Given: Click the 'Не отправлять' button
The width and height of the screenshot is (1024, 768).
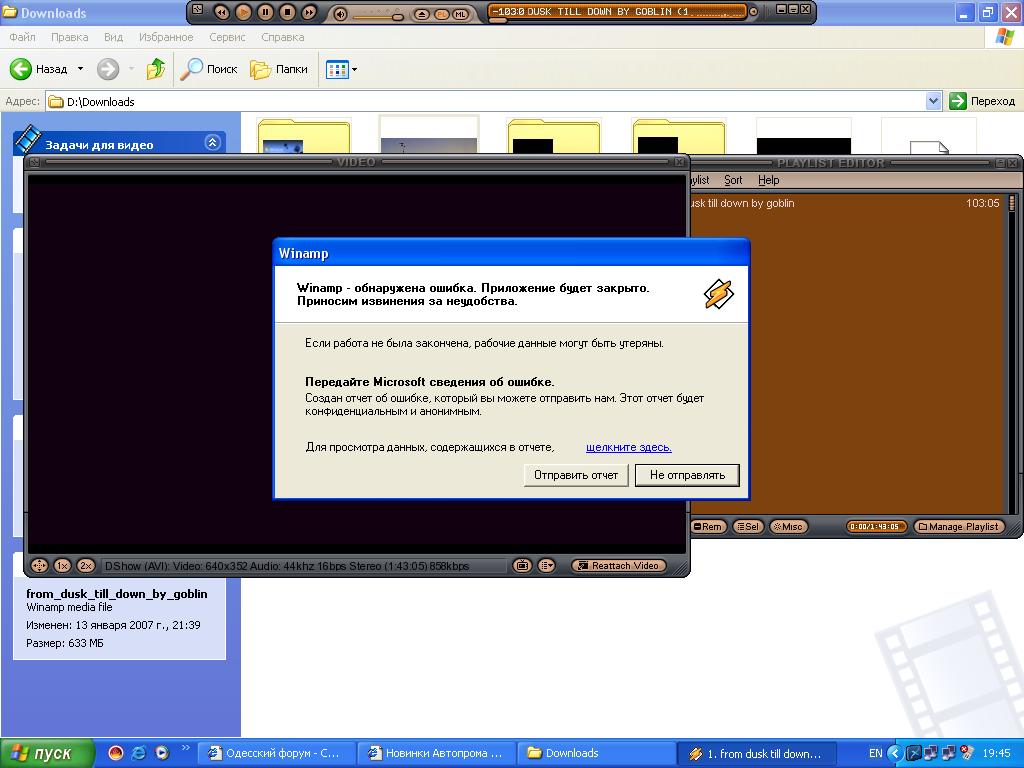Looking at the screenshot, I should click(x=687, y=475).
